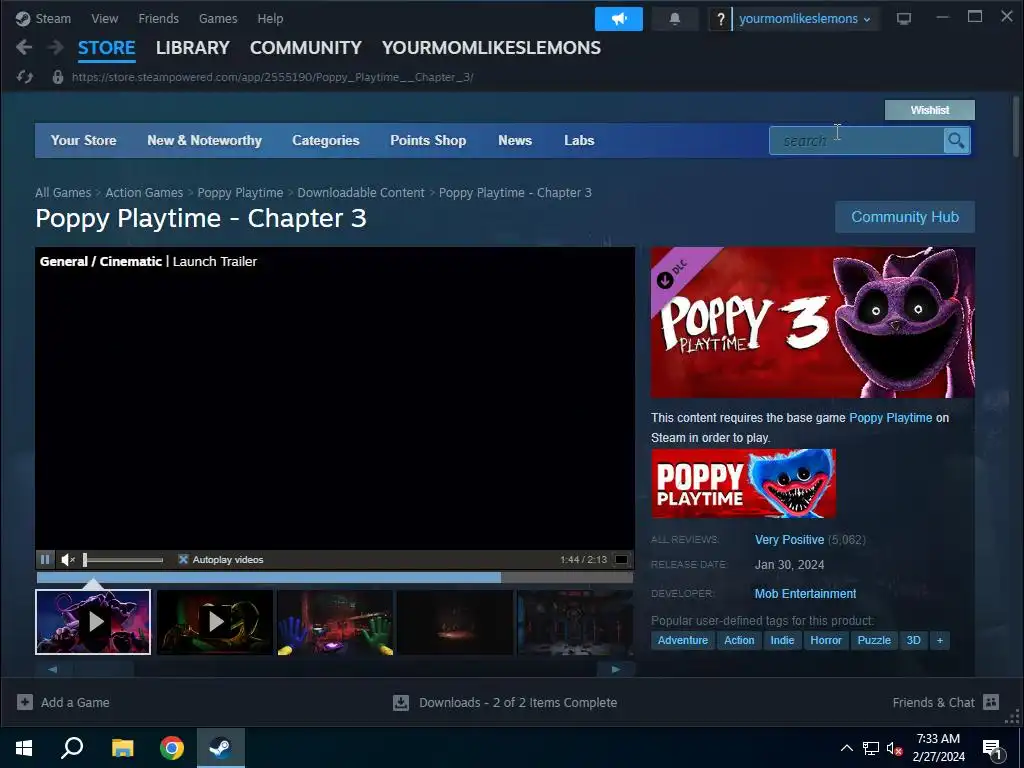Open the Points Shop tab

click(428, 140)
